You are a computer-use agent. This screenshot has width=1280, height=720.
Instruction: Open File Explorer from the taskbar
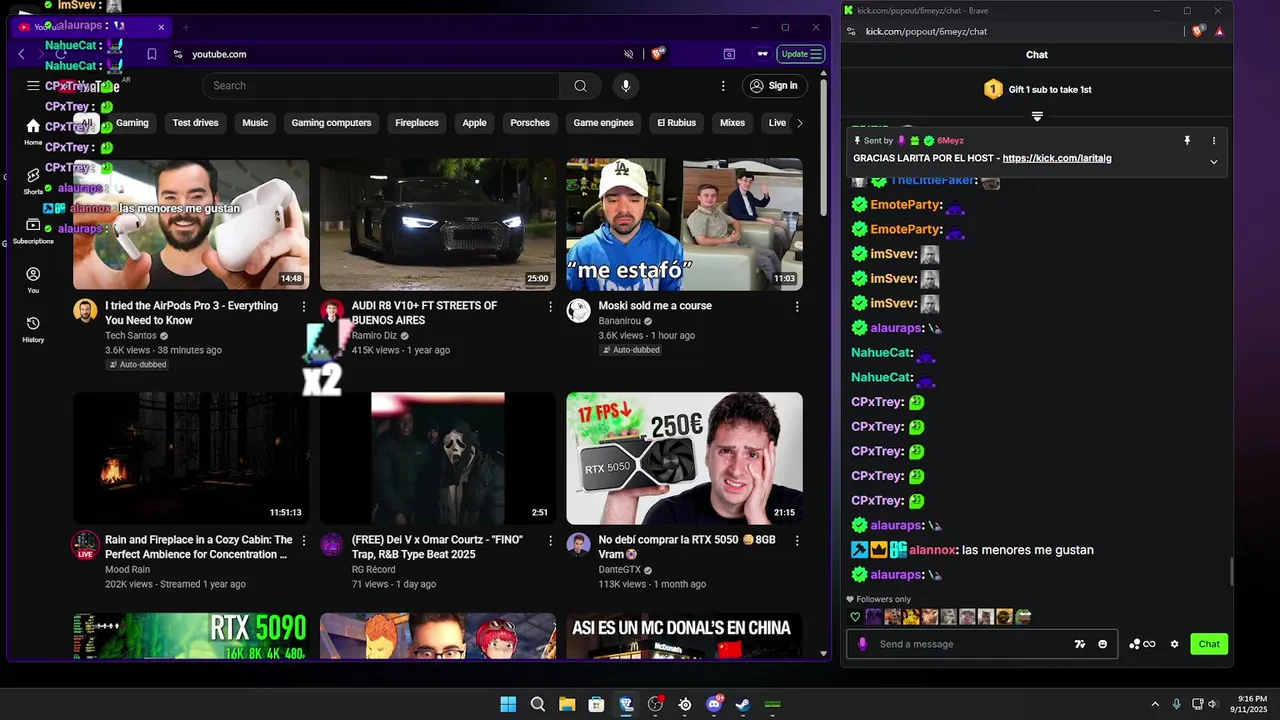tap(567, 704)
